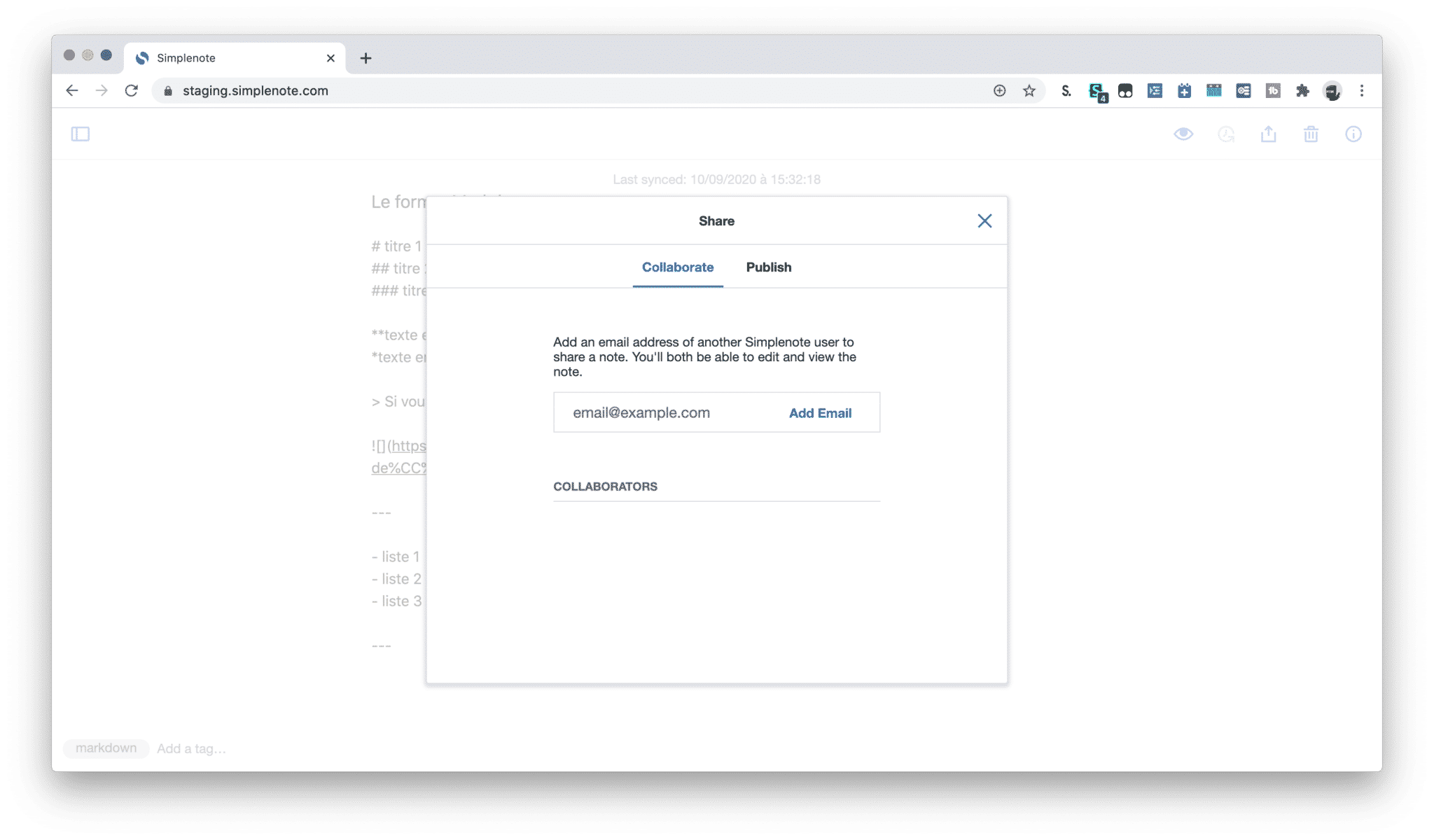Click the Add Email button
This screenshot has width=1434, height=840.
coord(819,412)
